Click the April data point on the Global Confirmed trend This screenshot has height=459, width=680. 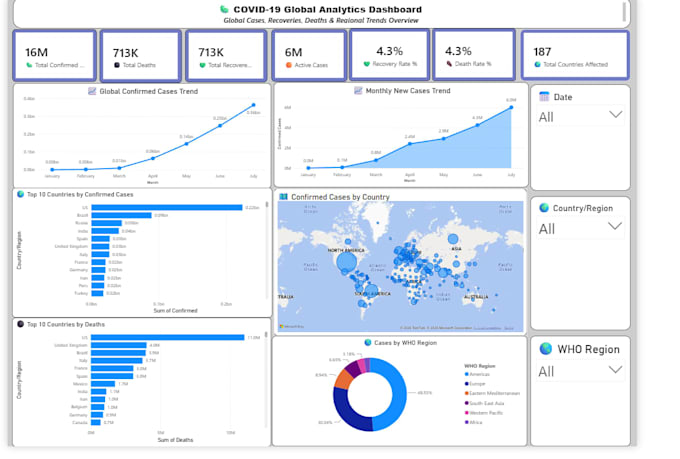[153, 158]
